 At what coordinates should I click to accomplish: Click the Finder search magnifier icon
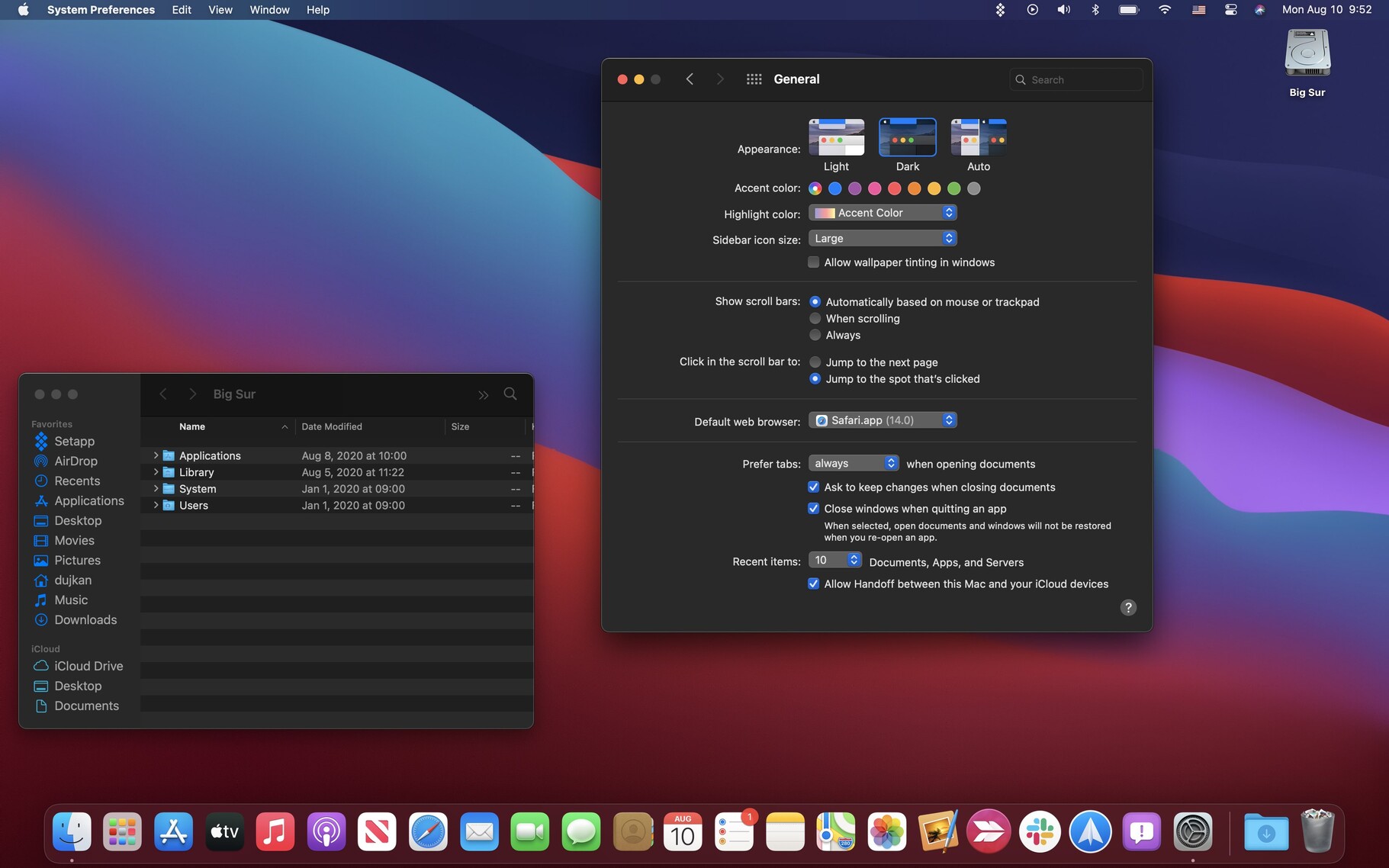(510, 394)
